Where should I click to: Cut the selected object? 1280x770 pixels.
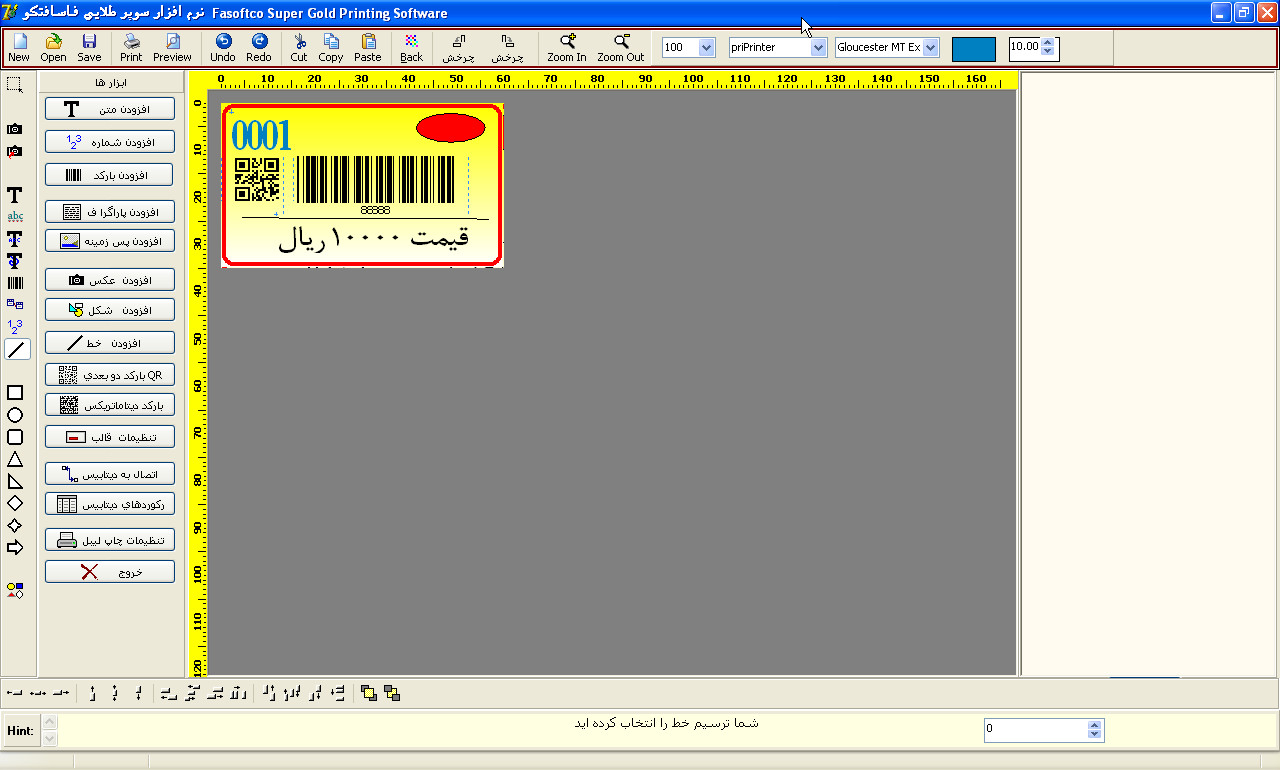pyautogui.click(x=299, y=48)
